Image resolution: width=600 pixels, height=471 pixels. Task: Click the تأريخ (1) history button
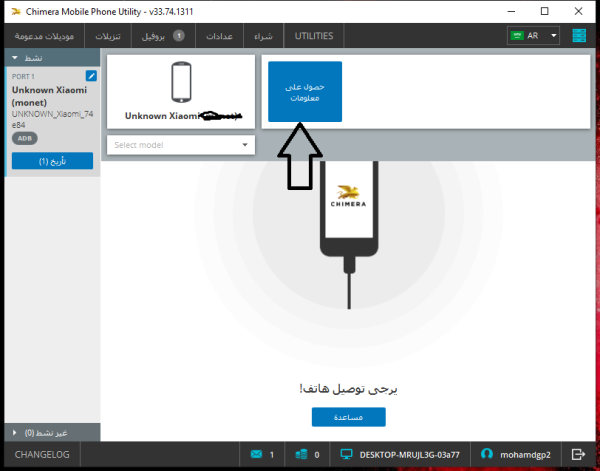tap(52, 161)
